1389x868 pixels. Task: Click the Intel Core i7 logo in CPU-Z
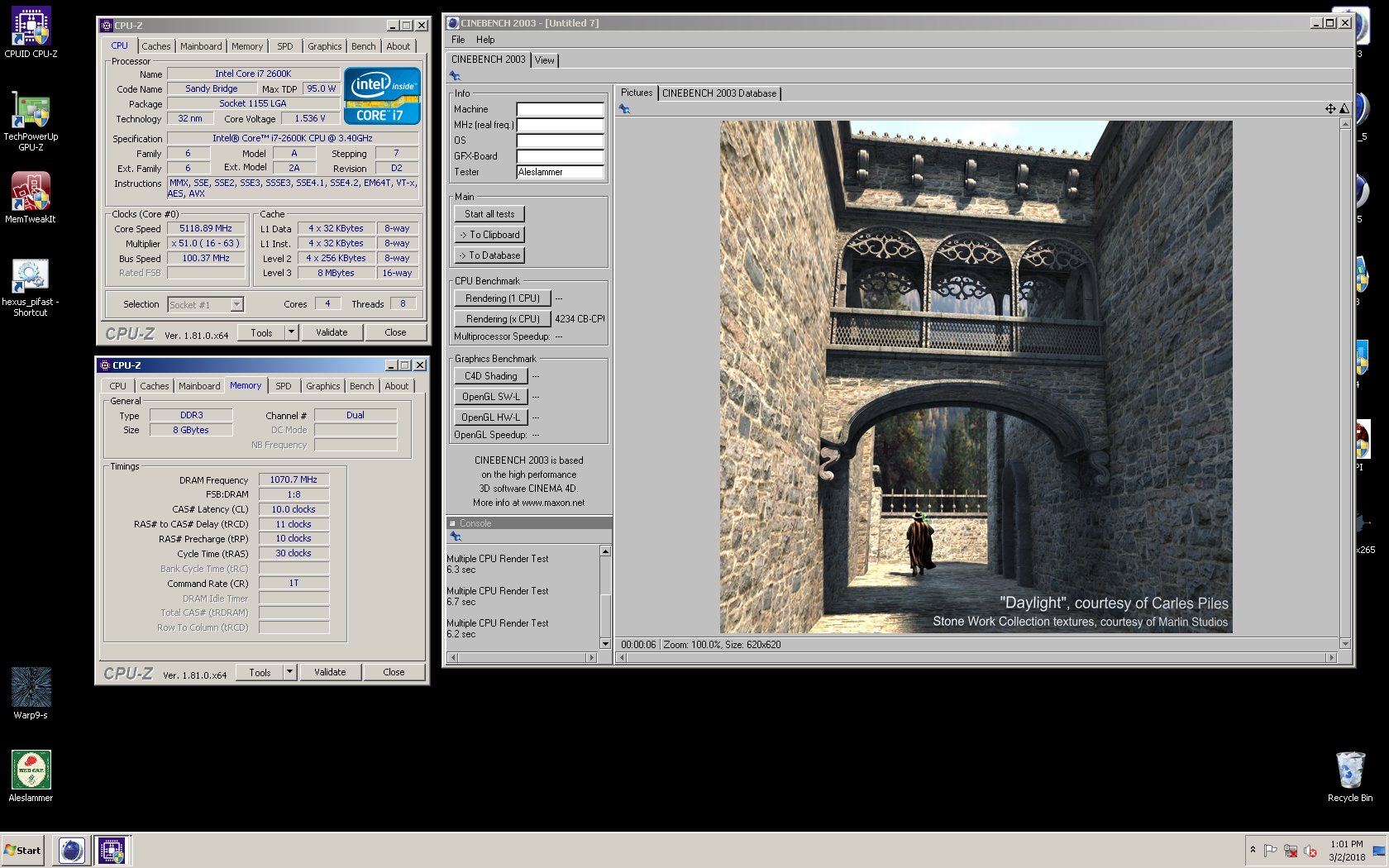coord(382,96)
